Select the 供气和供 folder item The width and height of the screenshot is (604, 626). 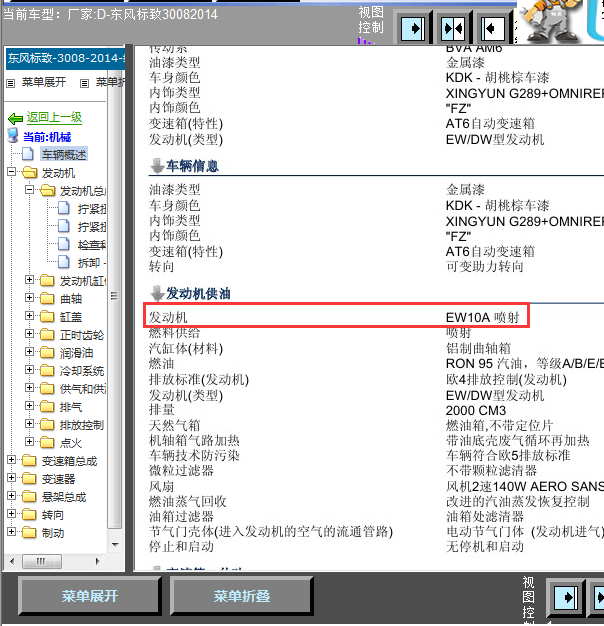coord(83,388)
